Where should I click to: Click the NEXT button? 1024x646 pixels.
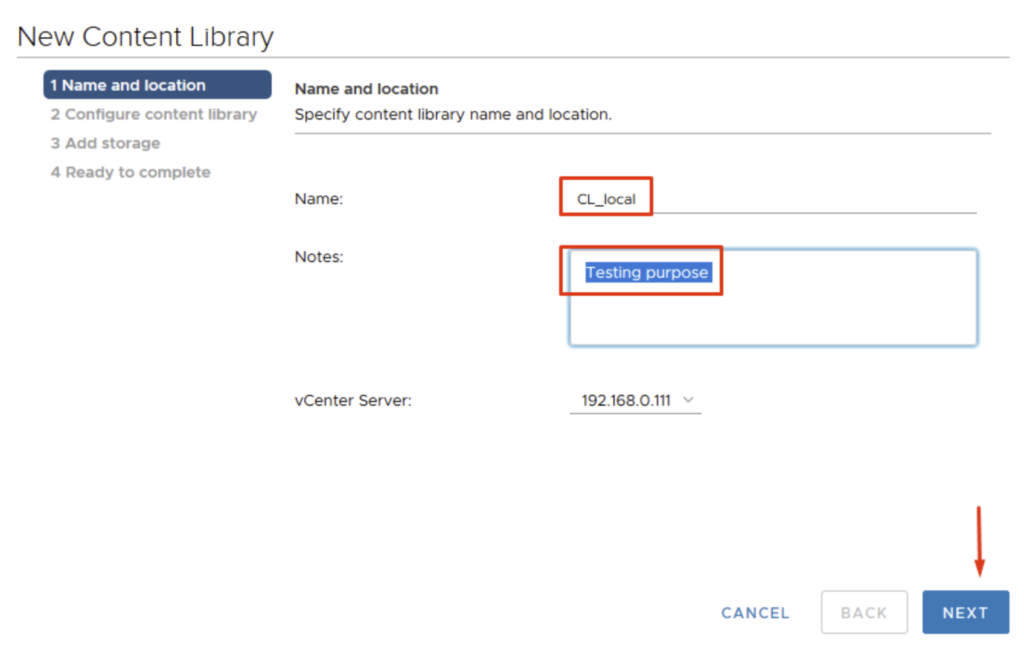point(965,612)
